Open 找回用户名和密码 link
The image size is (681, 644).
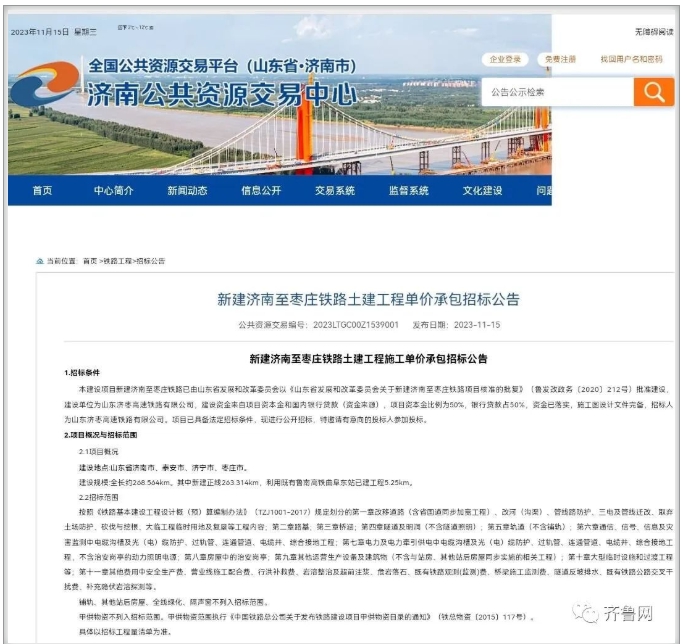(631, 59)
